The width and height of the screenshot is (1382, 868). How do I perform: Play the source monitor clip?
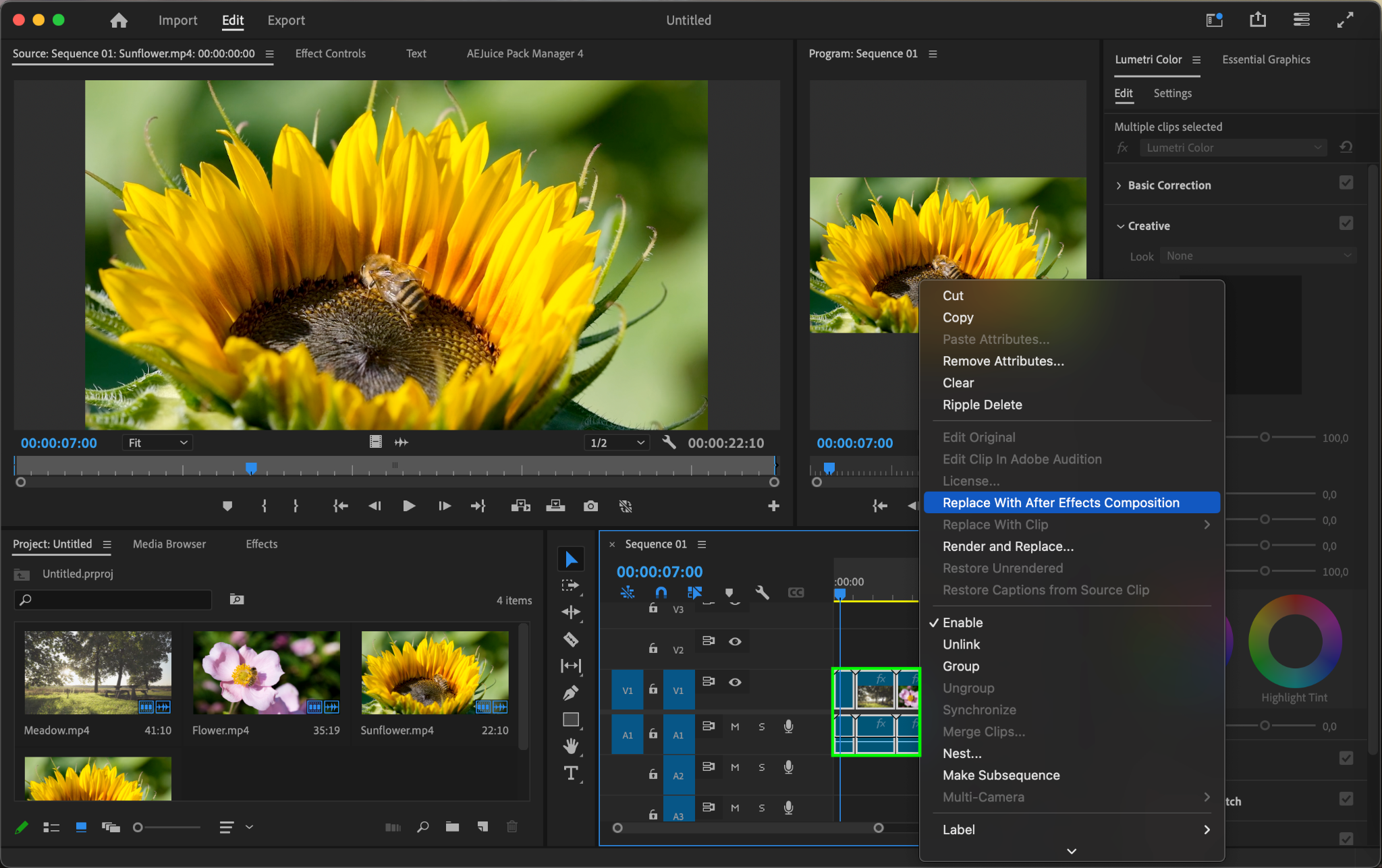pos(409,506)
